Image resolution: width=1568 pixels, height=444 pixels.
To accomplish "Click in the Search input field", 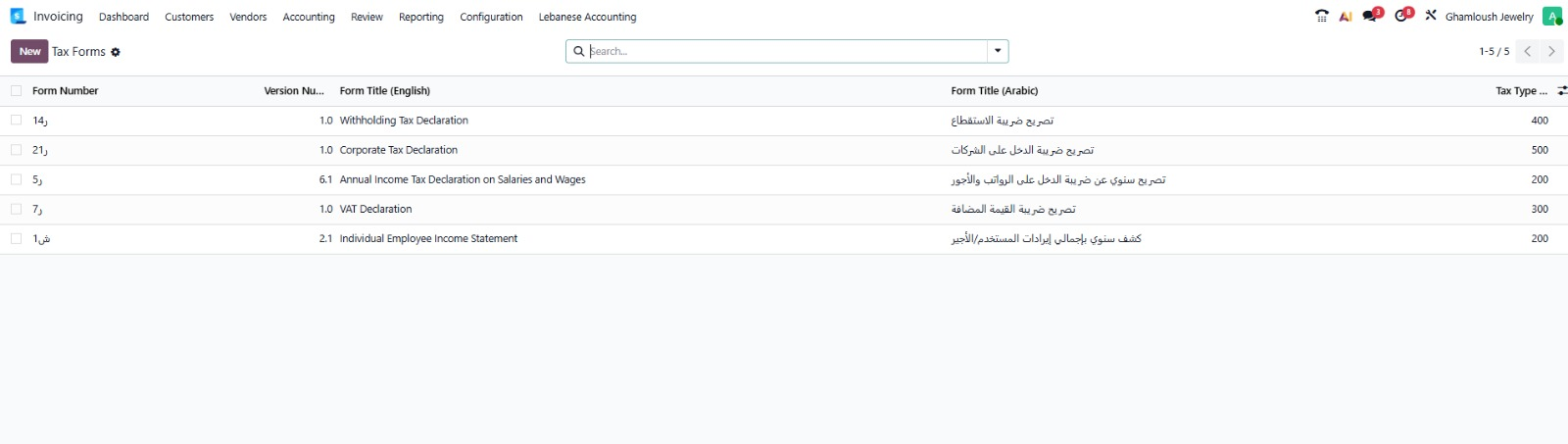I will click(x=784, y=51).
